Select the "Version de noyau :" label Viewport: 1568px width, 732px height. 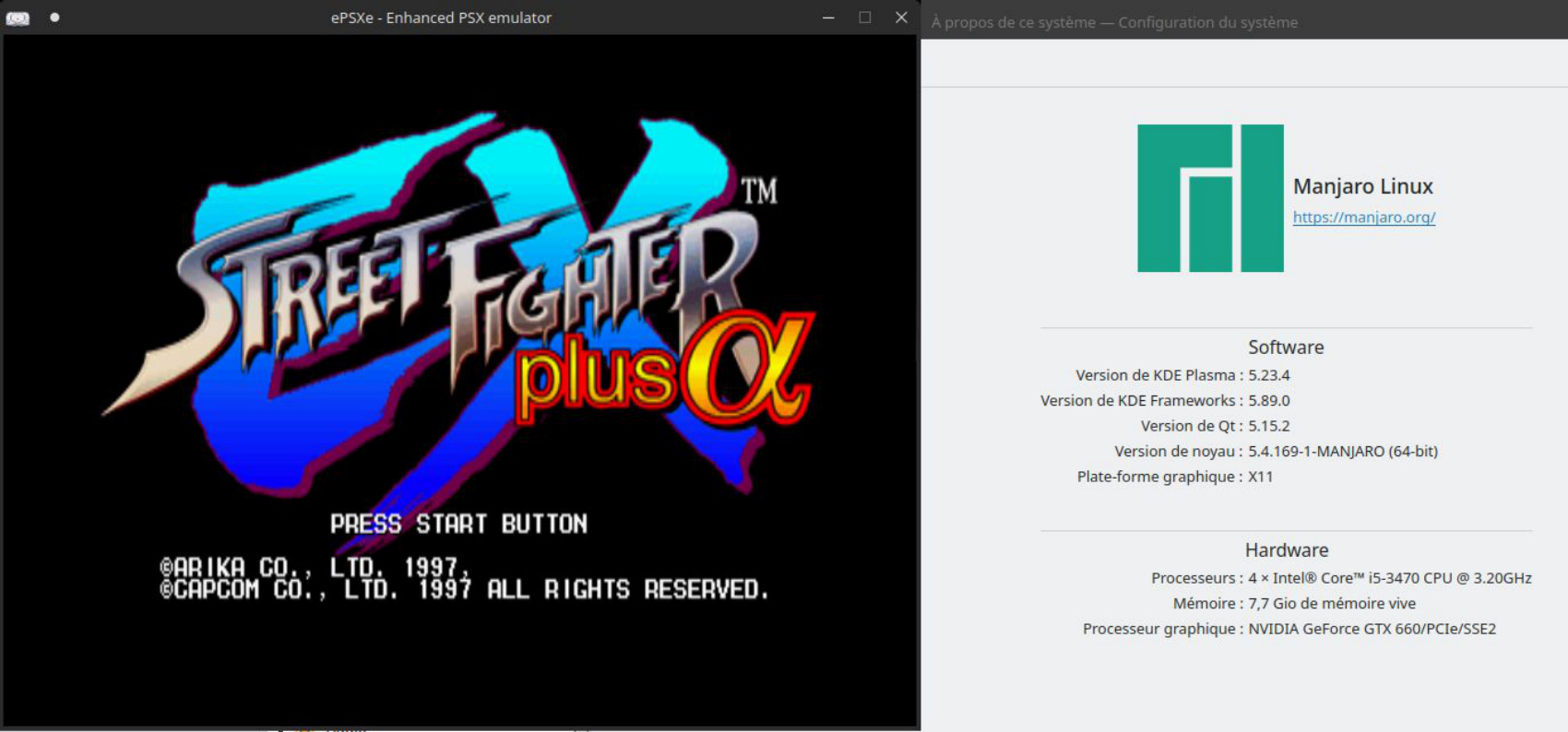(1179, 452)
